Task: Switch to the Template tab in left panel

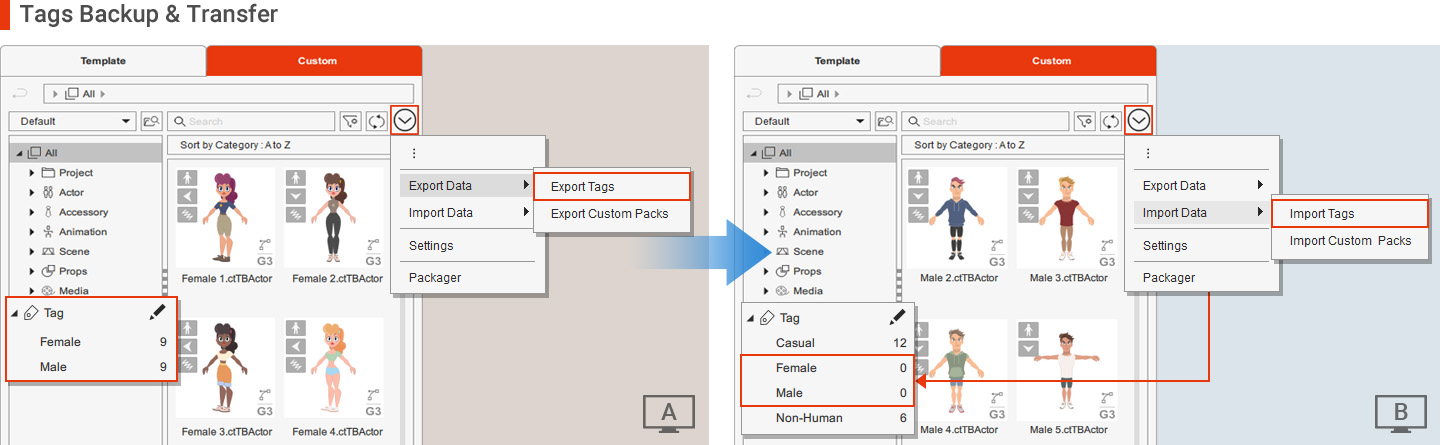Action: [x=103, y=61]
